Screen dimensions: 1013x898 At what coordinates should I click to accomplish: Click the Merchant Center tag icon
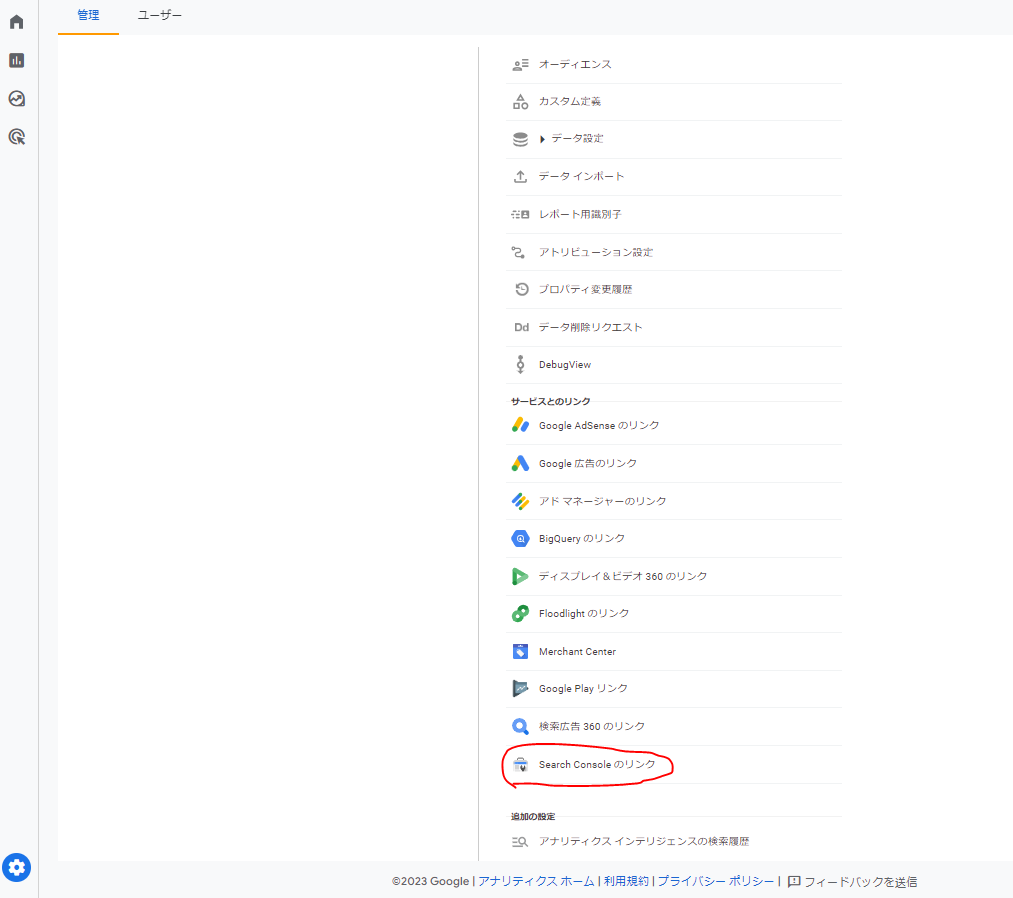520,651
